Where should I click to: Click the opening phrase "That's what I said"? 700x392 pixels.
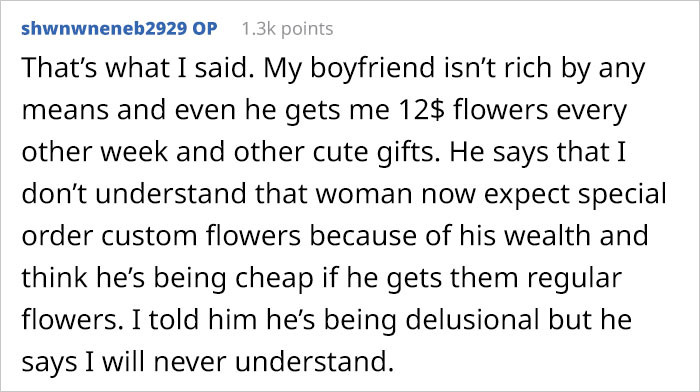137,68
